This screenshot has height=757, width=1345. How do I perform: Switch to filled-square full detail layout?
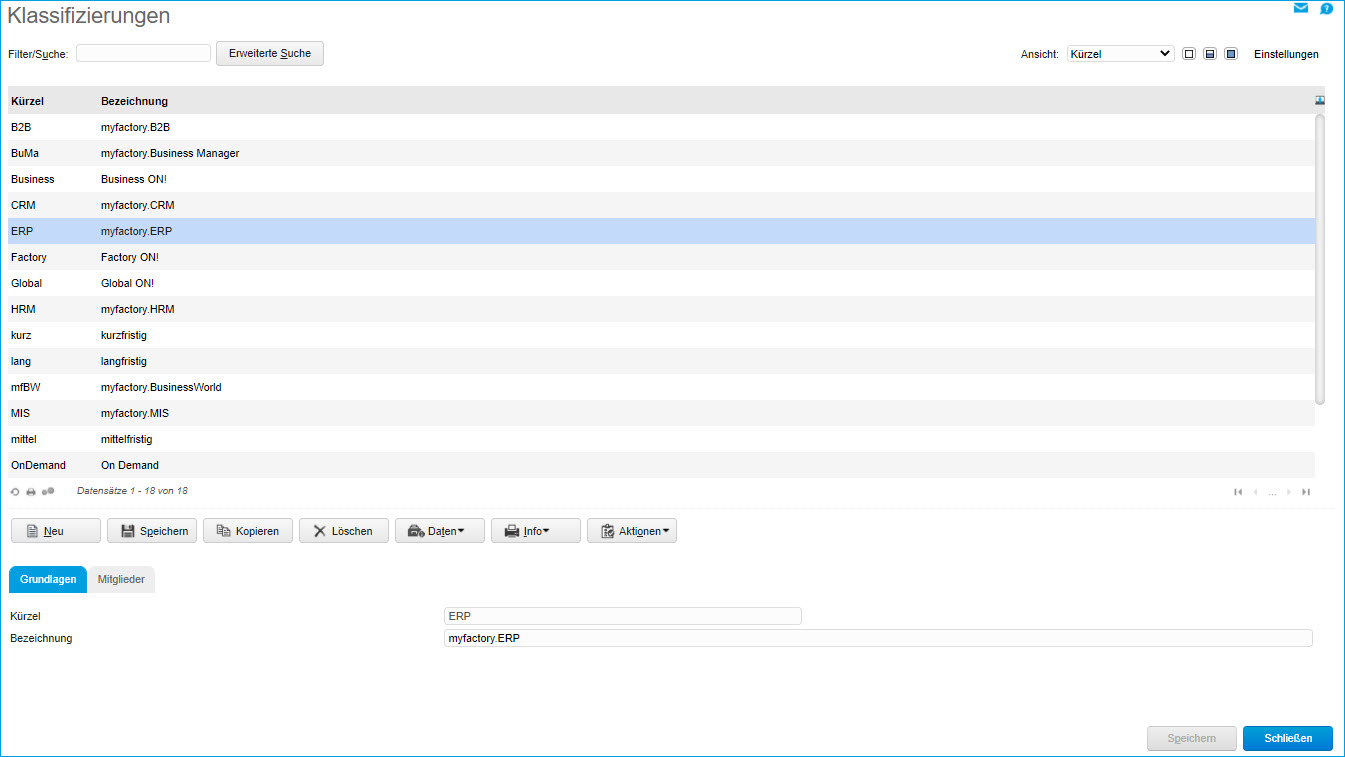[x=1231, y=54]
